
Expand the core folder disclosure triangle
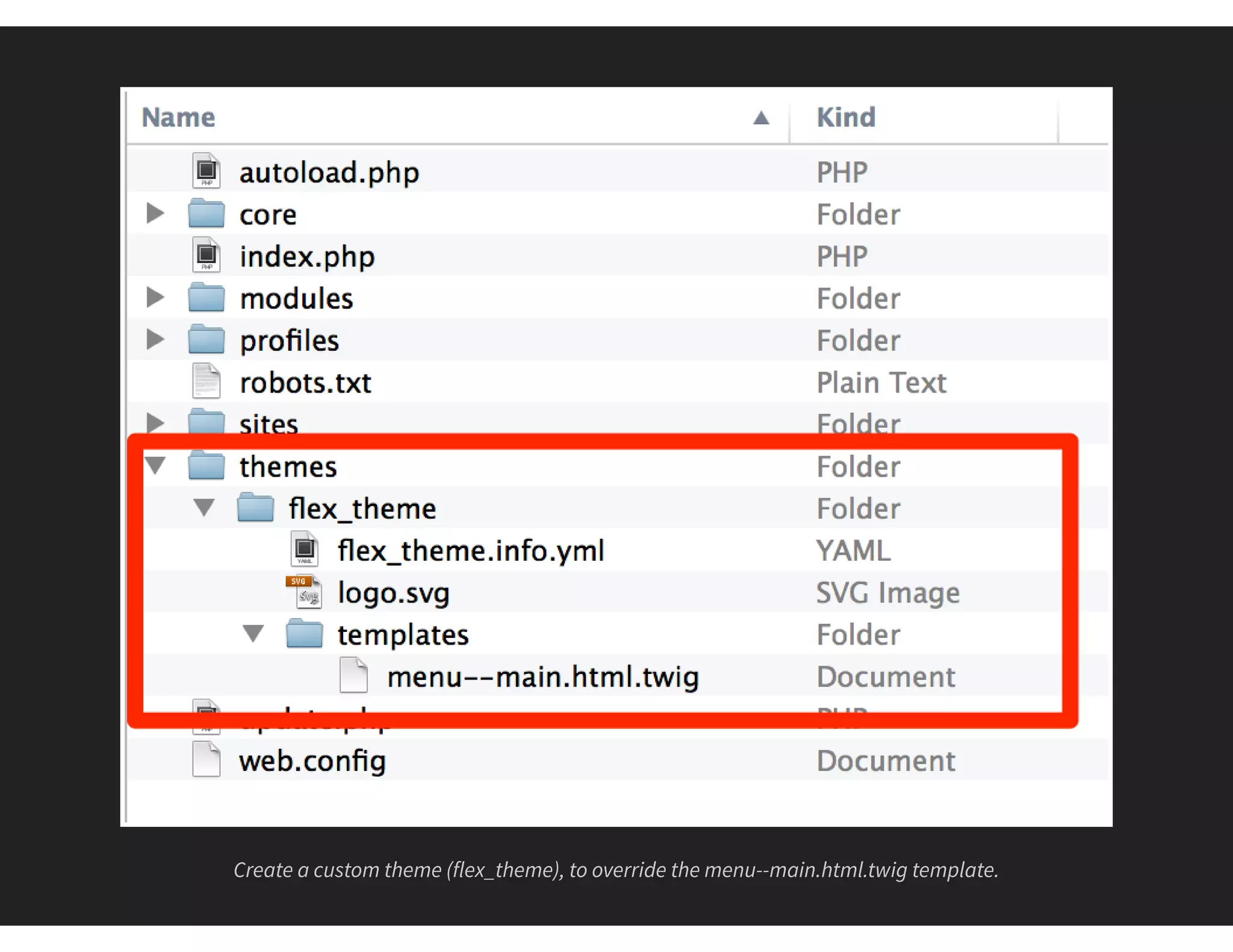click(155, 213)
